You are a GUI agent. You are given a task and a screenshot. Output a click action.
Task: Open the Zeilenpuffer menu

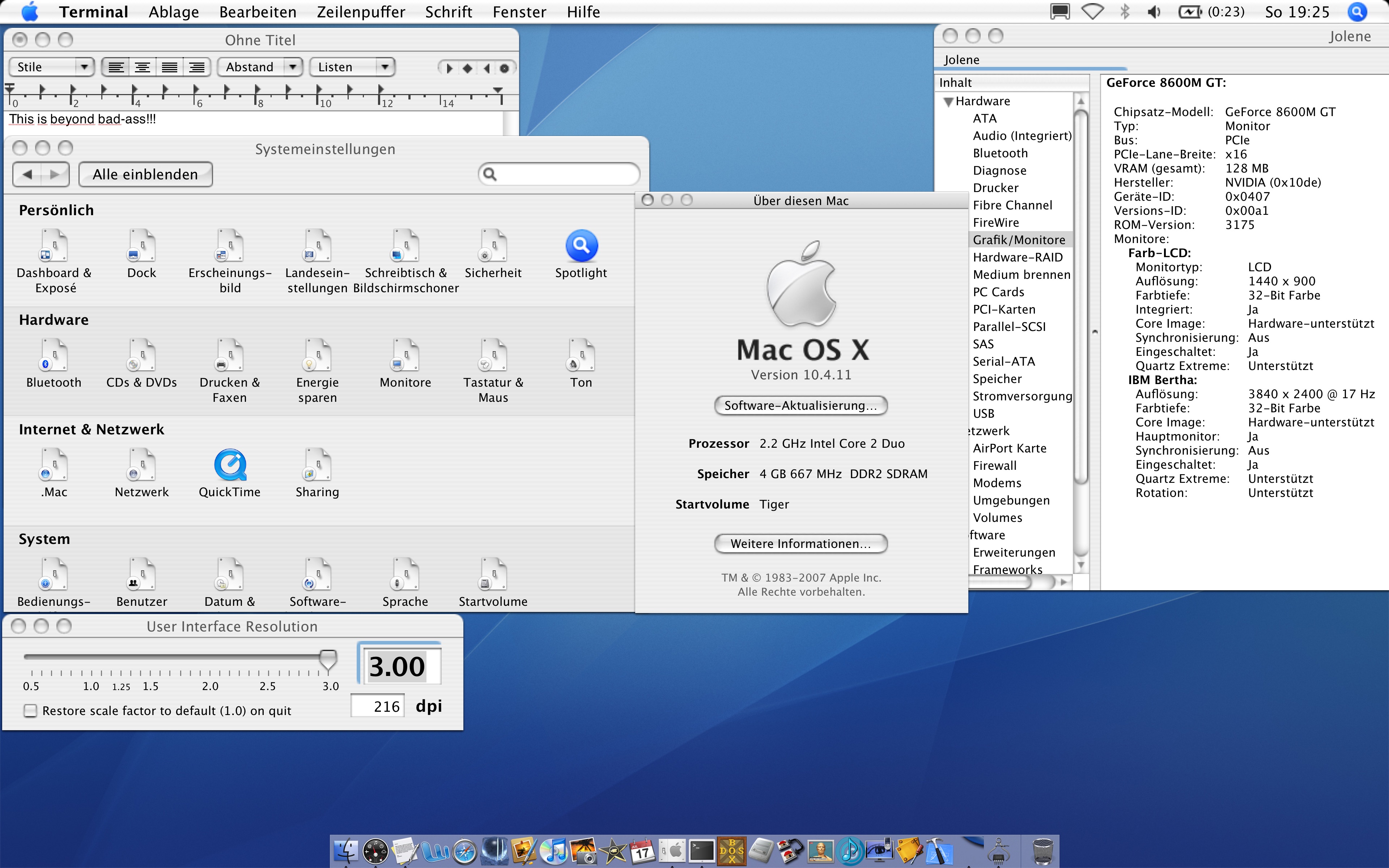pos(360,12)
